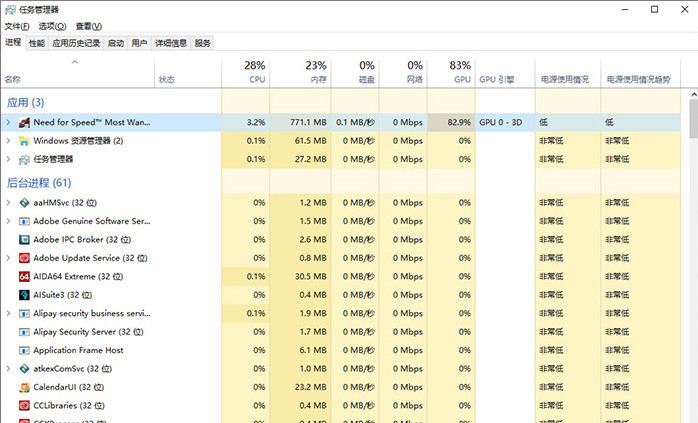Expand the Adobe Genuine Software Service row
698x423 pixels.
click(x=8, y=221)
